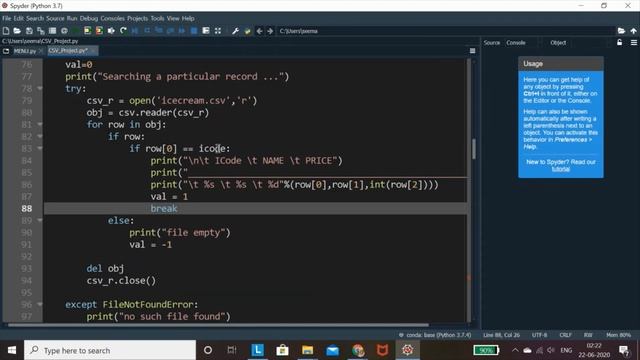Image resolution: width=640 pixels, height=360 pixels.
Task: Click the editor horizontal scrollbar
Action: click(218, 325)
